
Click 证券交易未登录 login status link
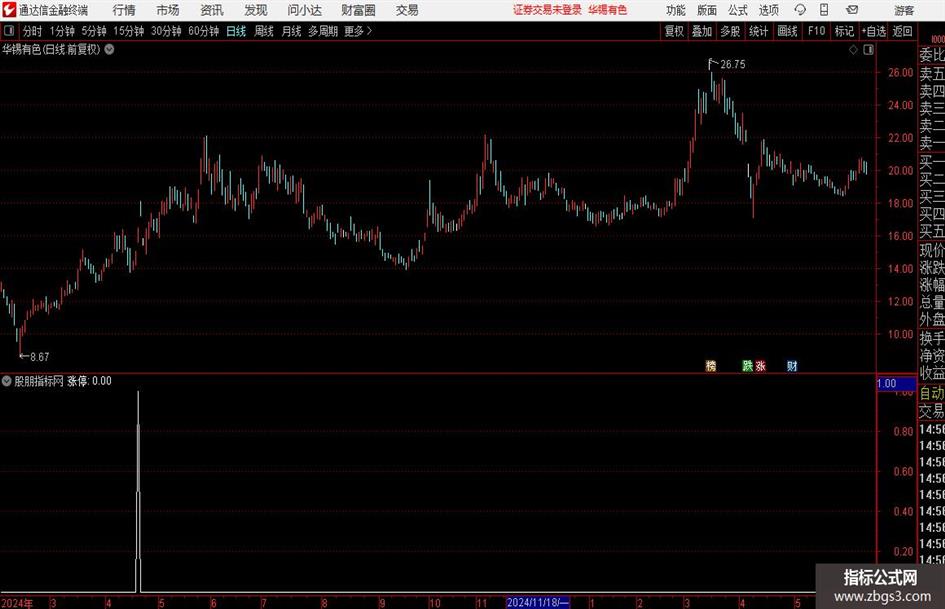click(547, 10)
